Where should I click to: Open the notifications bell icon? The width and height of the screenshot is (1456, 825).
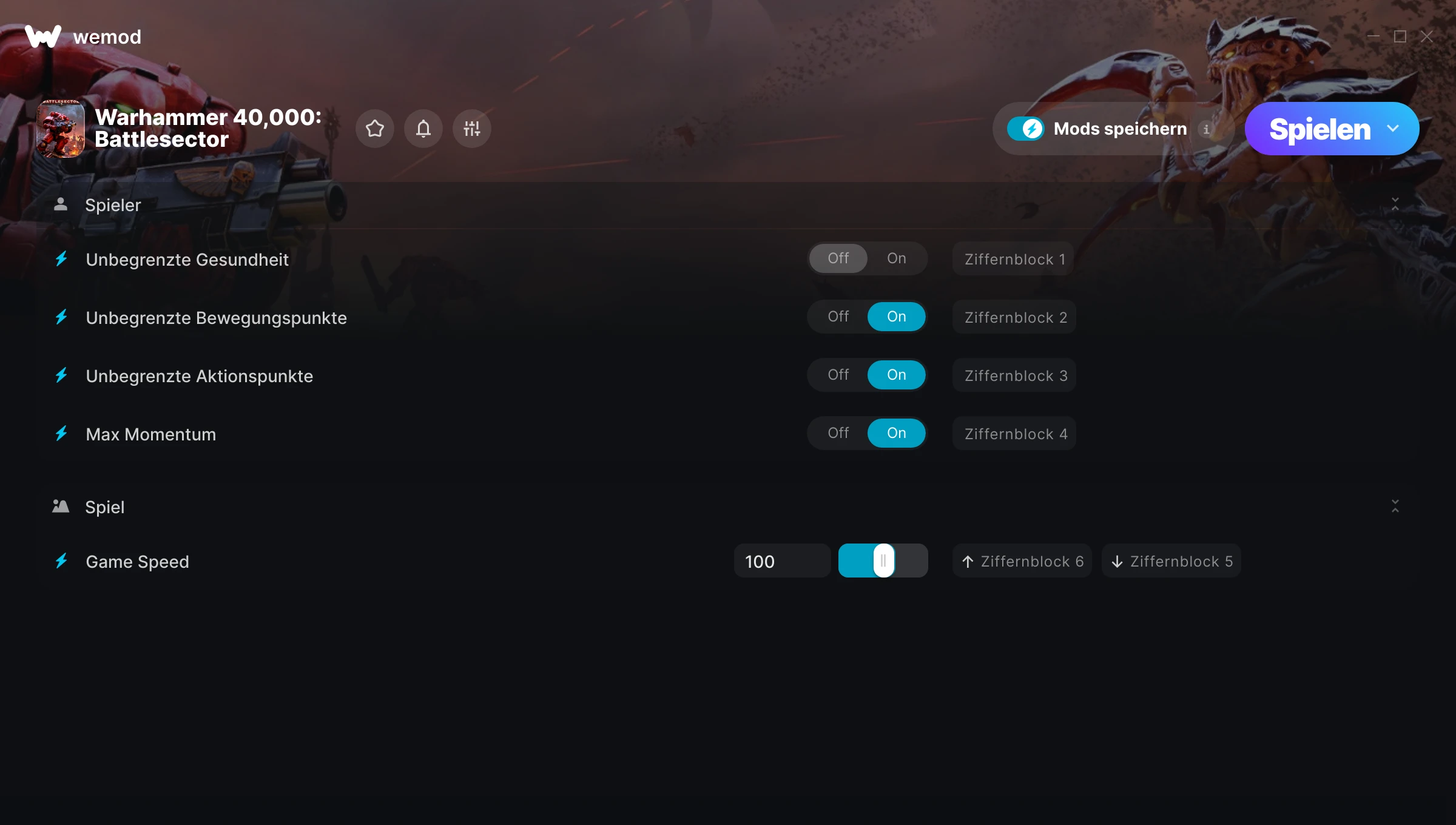point(423,129)
